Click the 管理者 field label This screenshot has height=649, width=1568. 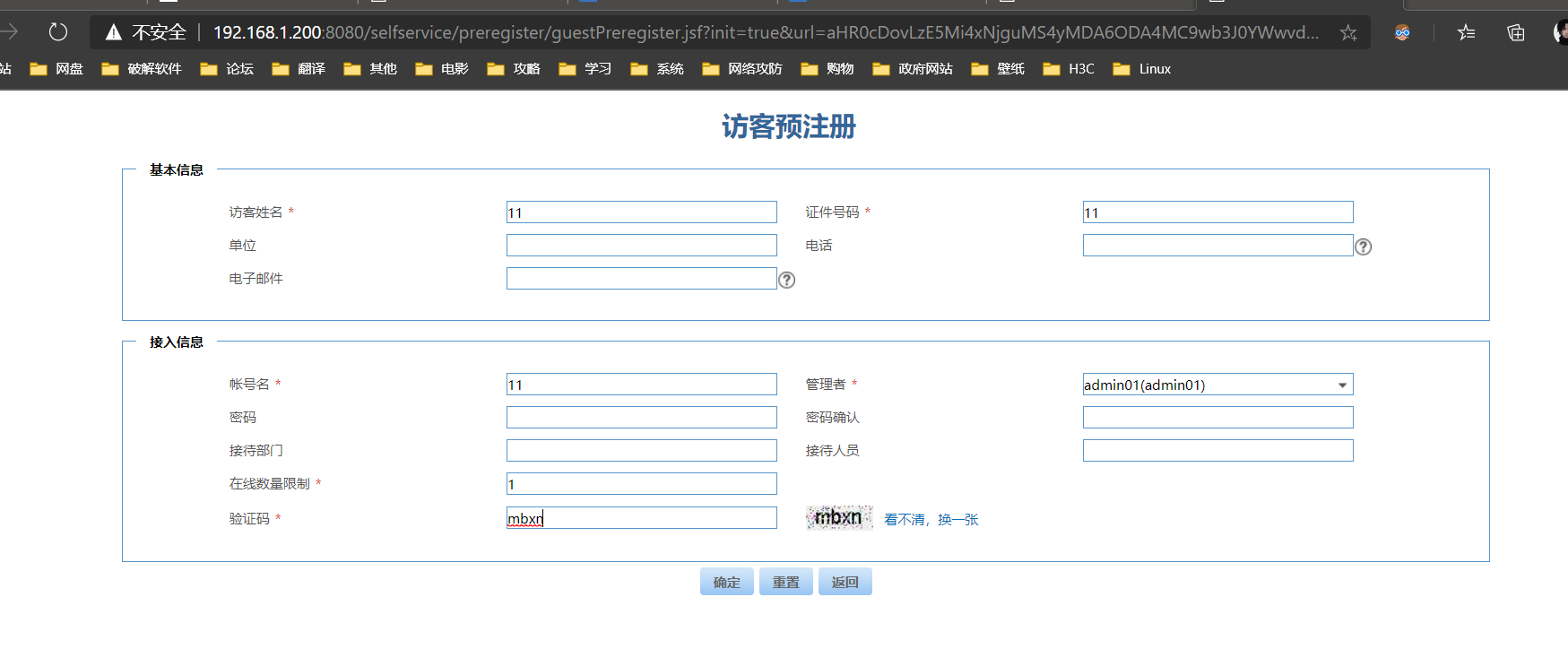click(x=826, y=385)
